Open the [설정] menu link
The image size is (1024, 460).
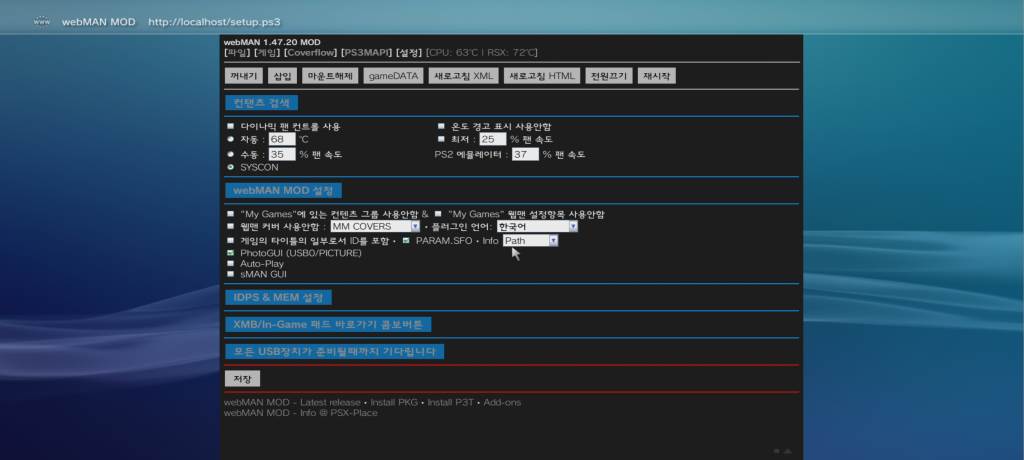[409, 52]
